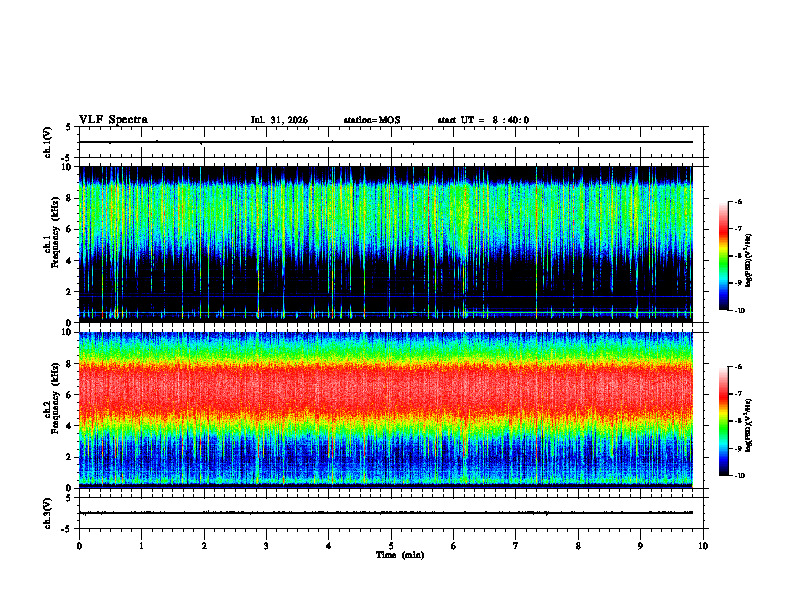Viewport: 792px width, 612px height.
Task: Click the "ch.1(V)" axis label
Action: (47, 142)
